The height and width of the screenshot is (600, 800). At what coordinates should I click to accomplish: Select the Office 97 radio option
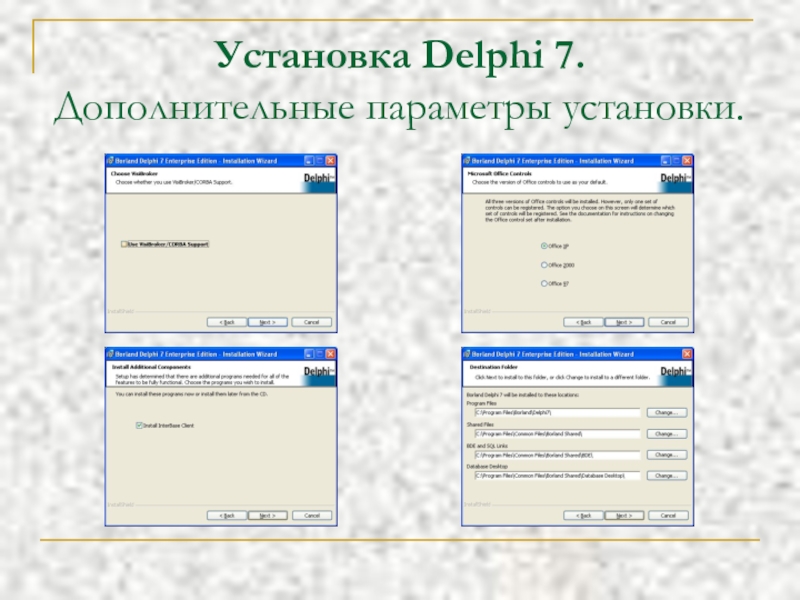click(544, 284)
